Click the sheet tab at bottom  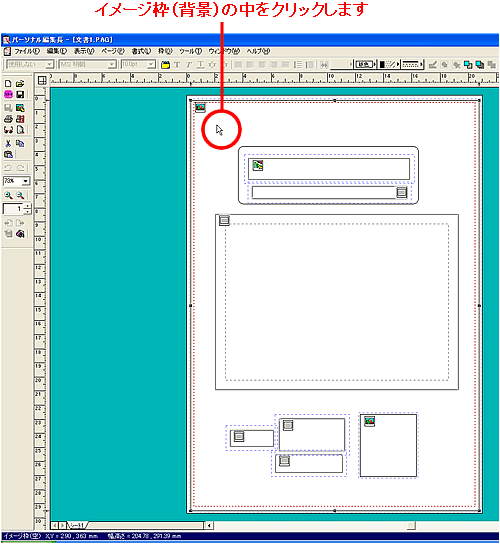tap(76, 525)
